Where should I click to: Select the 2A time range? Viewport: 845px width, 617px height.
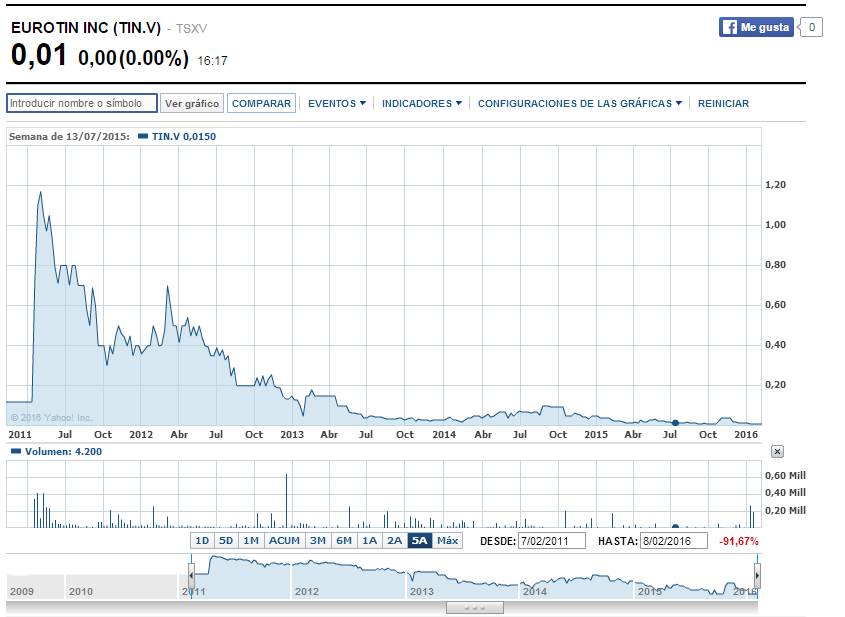point(394,540)
